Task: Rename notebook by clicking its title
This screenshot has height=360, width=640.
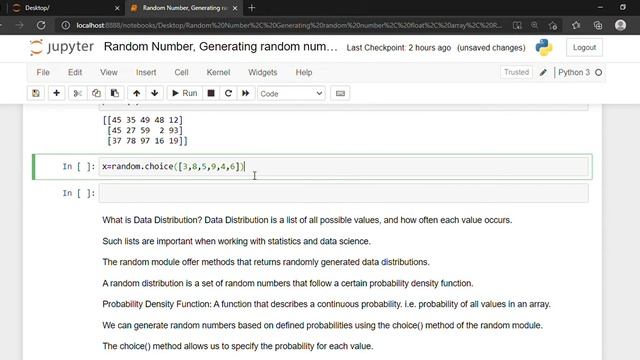Action: (220, 47)
